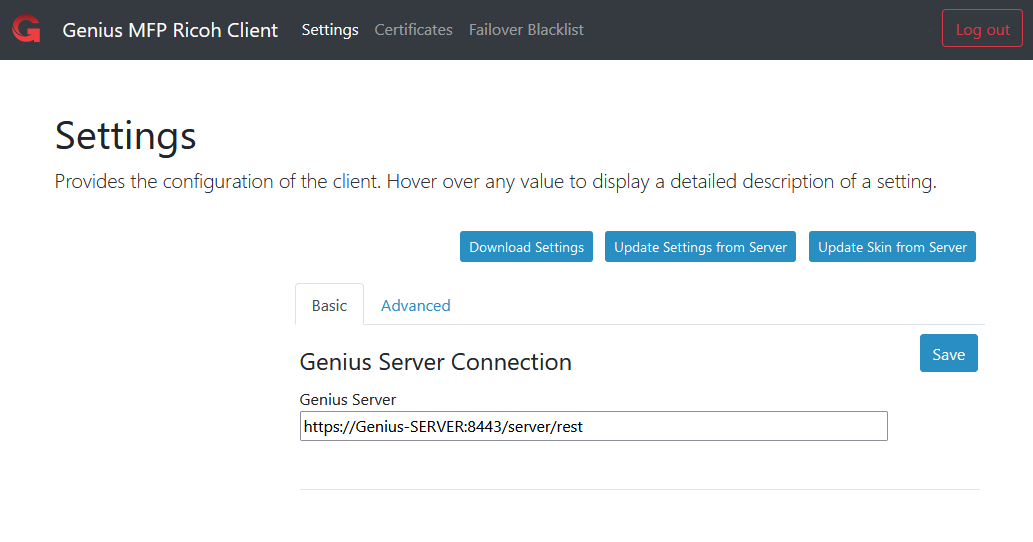Focus the Genius Server URL field
This screenshot has height=542, width=1033.
pos(594,426)
